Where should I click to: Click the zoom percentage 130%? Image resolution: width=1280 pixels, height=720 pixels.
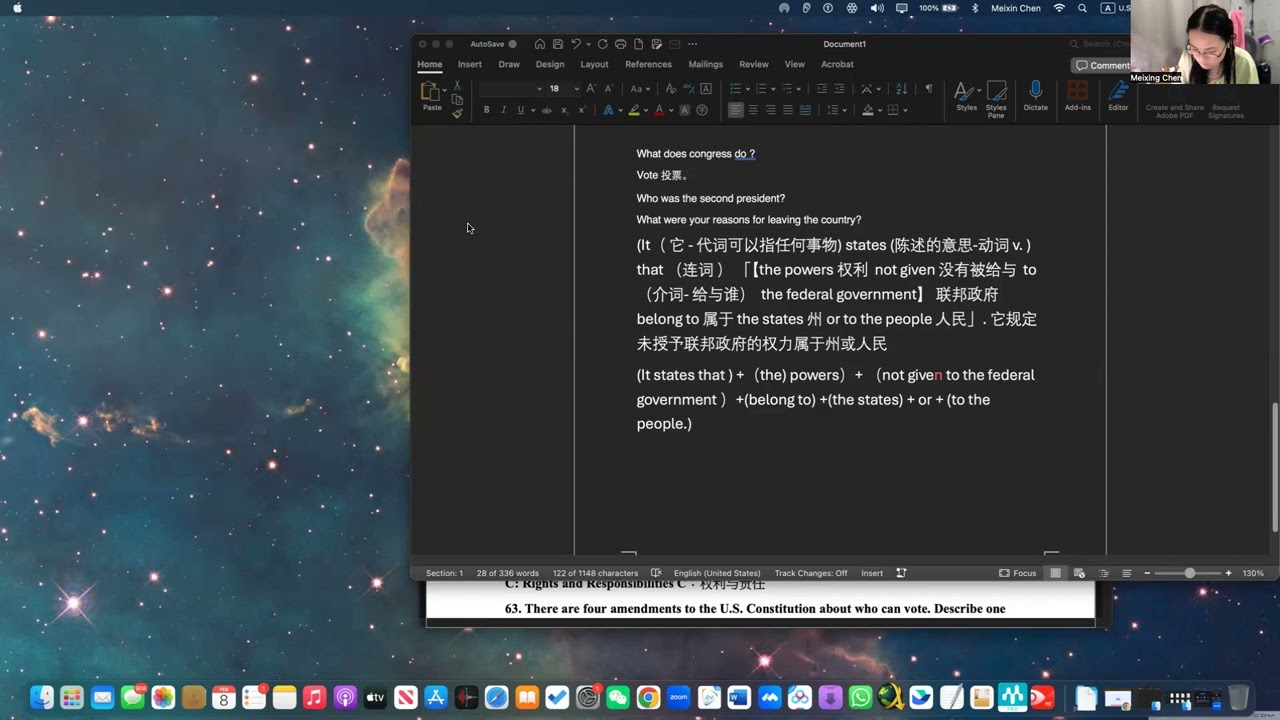coord(1253,573)
